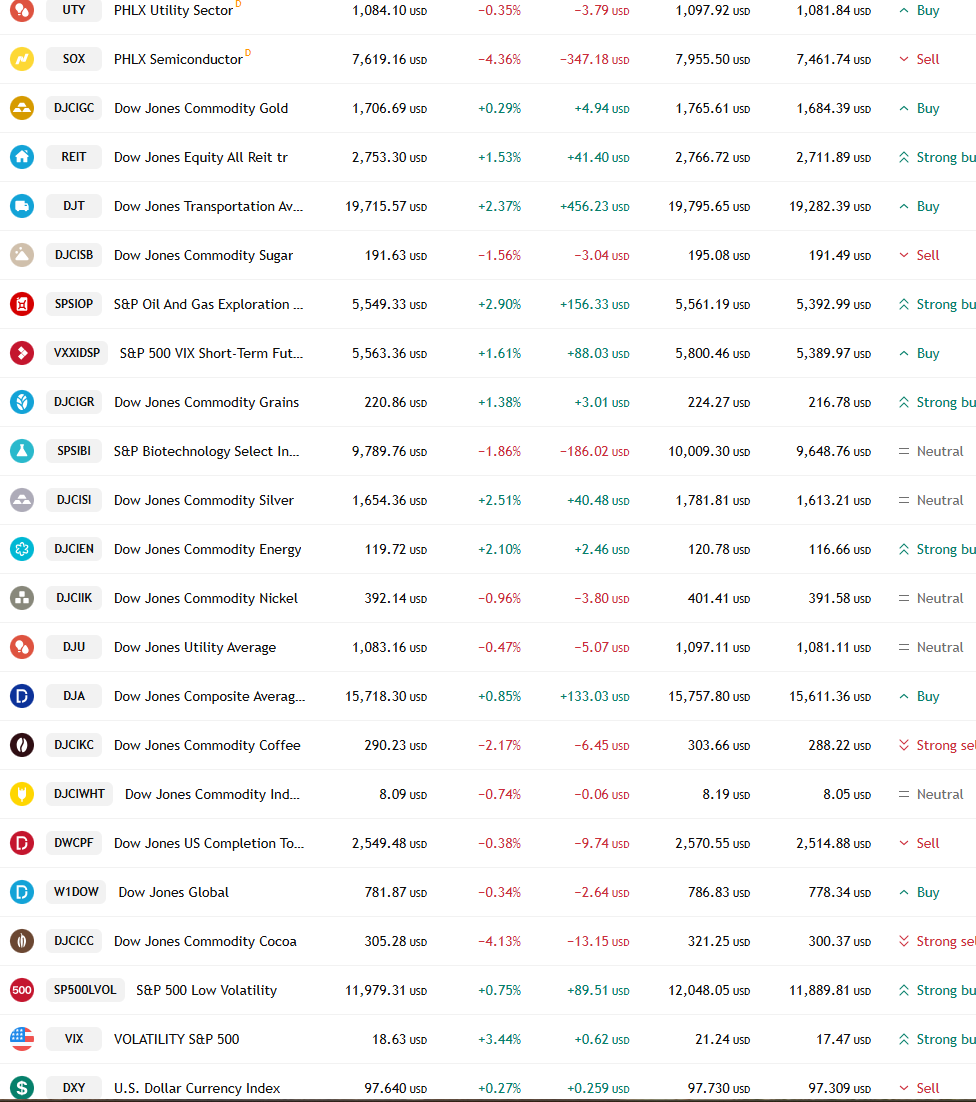Click the low value 1,613.21 USD
This screenshot has width=976, height=1102.
833,500
